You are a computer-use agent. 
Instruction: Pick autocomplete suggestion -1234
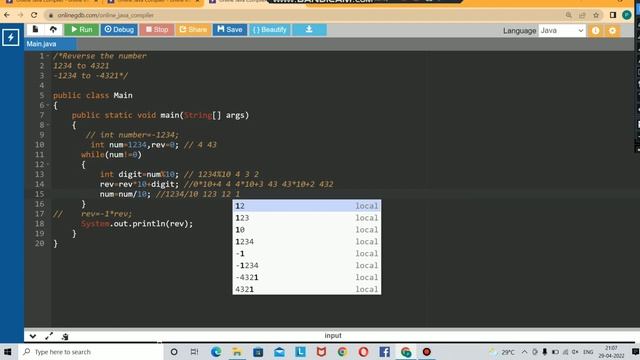tap(307, 265)
